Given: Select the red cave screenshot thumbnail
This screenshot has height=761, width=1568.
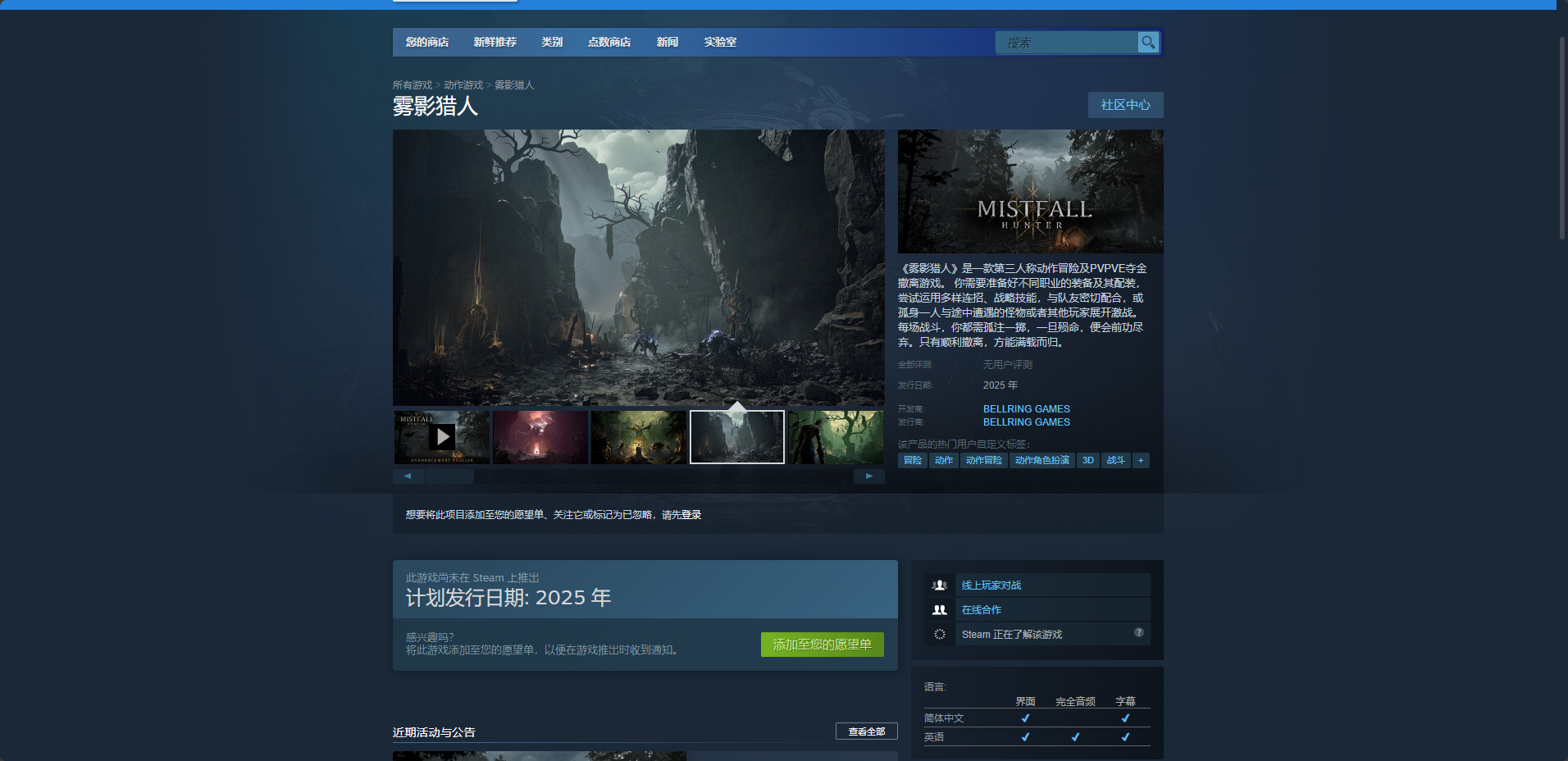Looking at the screenshot, I should coord(540,437).
